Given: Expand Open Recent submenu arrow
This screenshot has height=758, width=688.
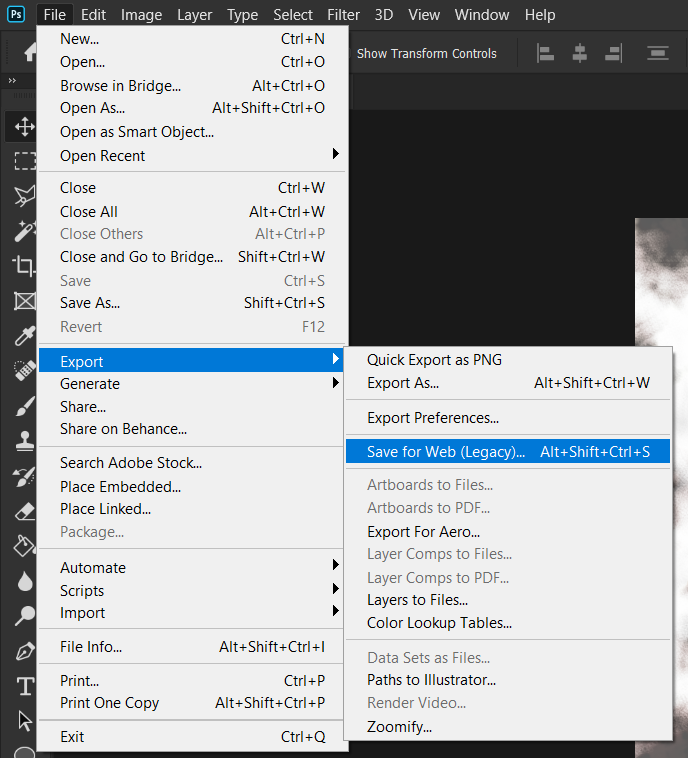Looking at the screenshot, I should click(x=336, y=154).
